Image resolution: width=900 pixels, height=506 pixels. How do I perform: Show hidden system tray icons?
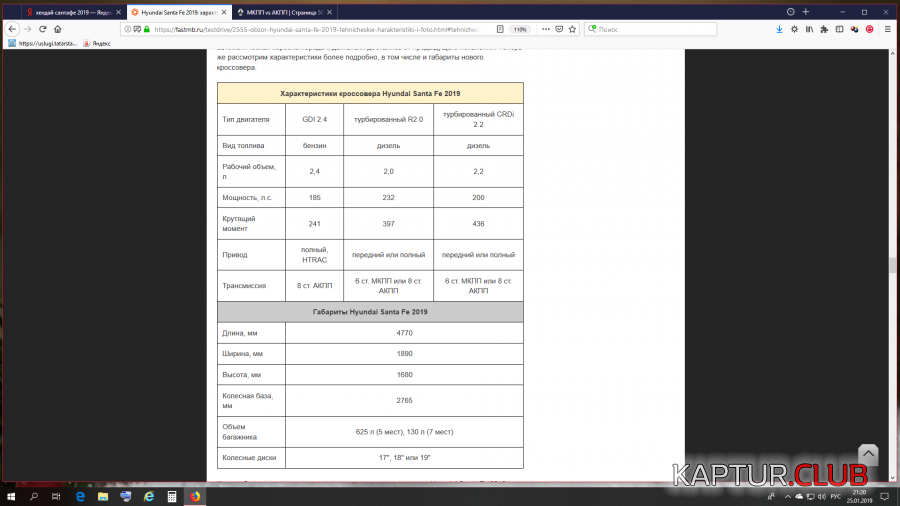pyautogui.click(x=788, y=497)
